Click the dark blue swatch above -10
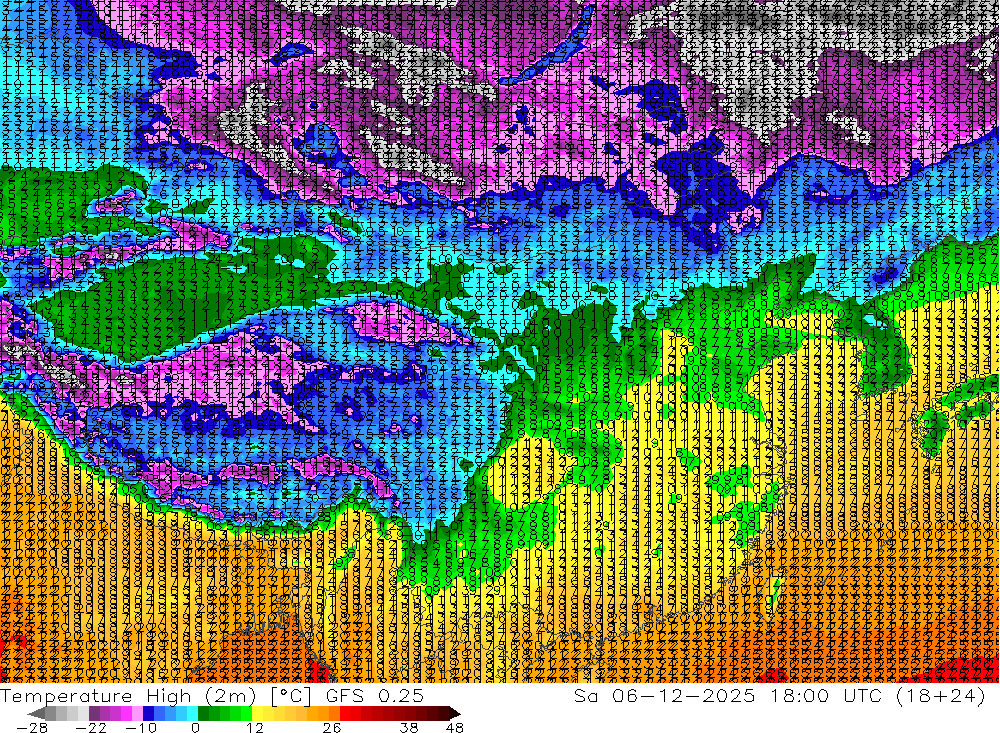Screen dimensions: 1000x733 click(148, 714)
